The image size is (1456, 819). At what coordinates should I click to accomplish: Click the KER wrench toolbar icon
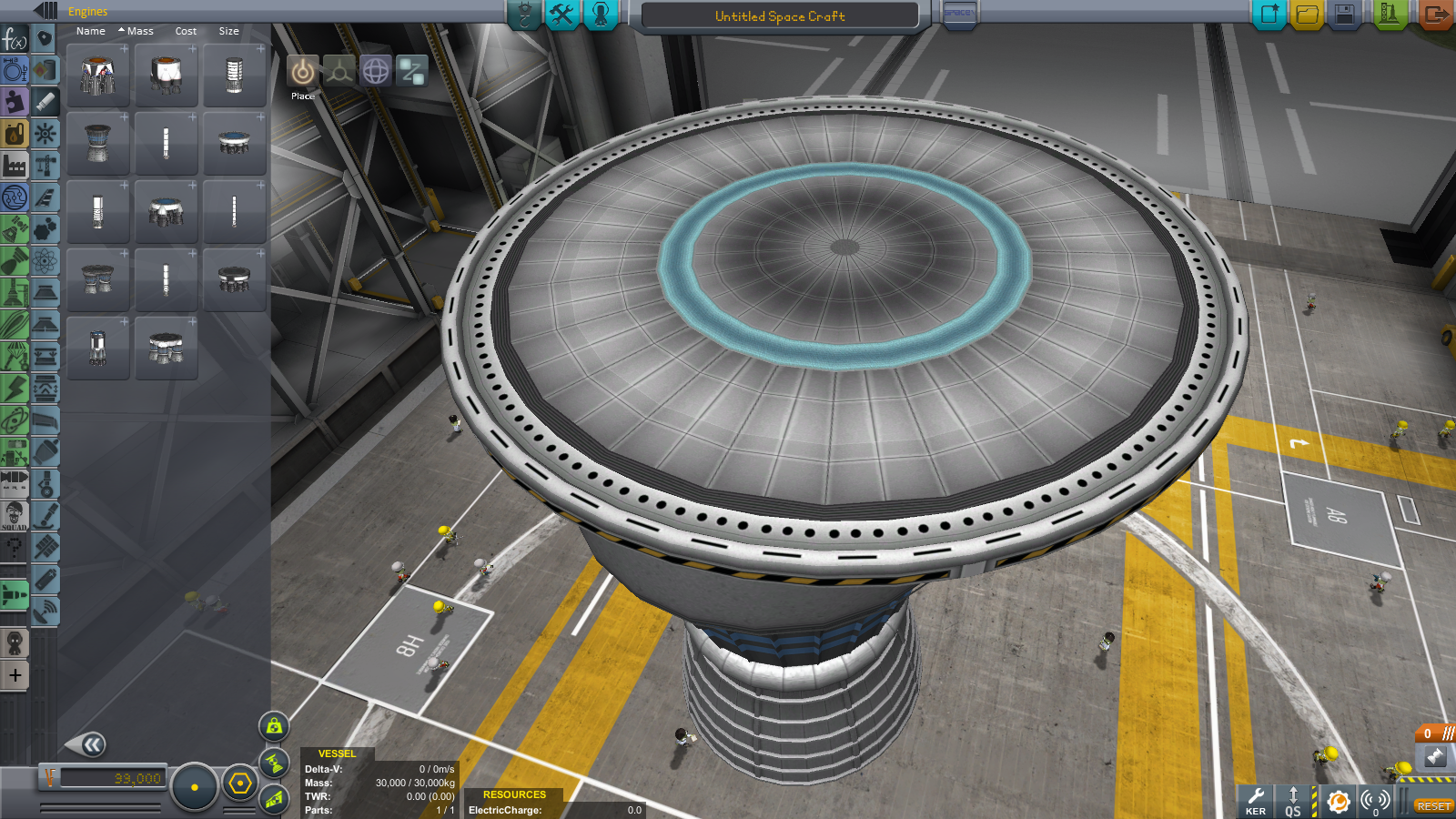click(x=1256, y=801)
